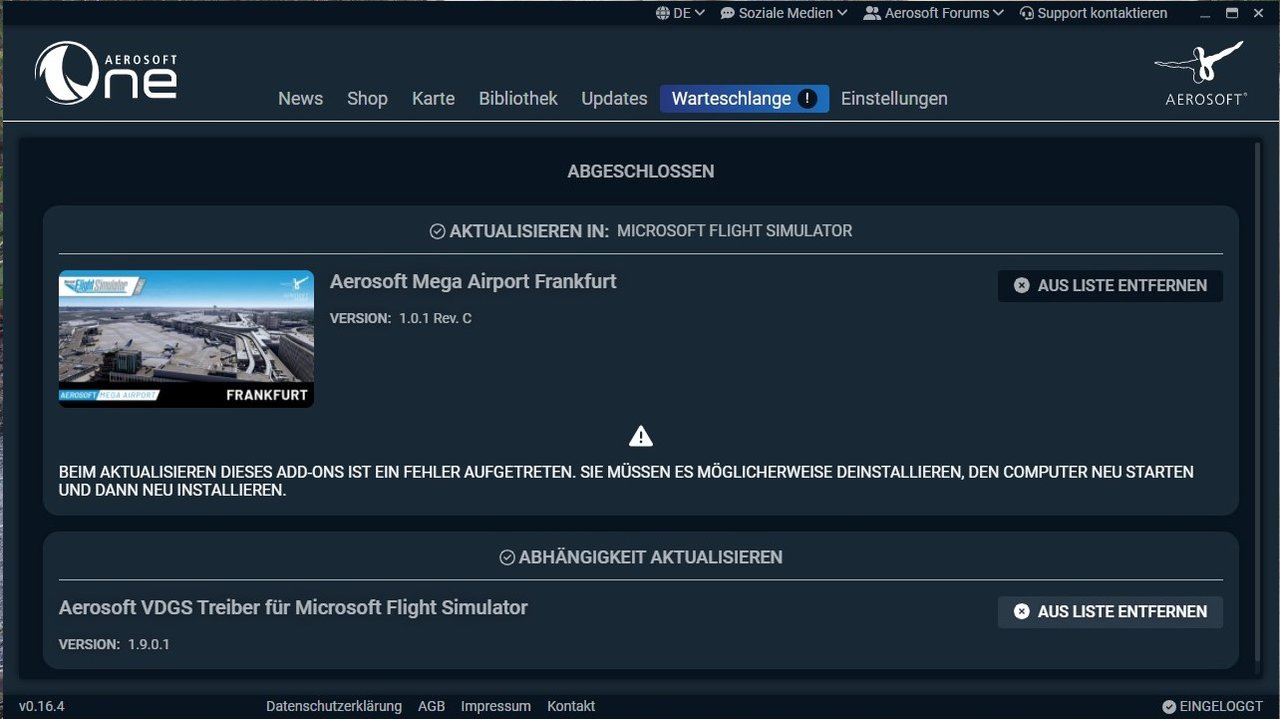Screen dimensions: 1280x719
Task: Click the EINGELOGGT status text
Action: [x=1221, y=706]
